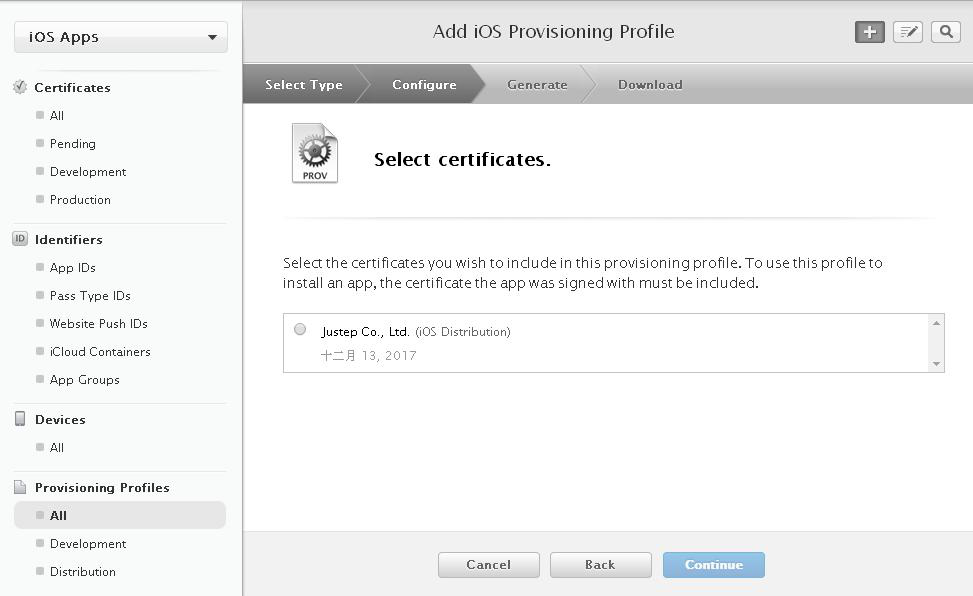Open search with the magnifier icon
Viewport: 973px width, 596px height.
tap(946, 32)
